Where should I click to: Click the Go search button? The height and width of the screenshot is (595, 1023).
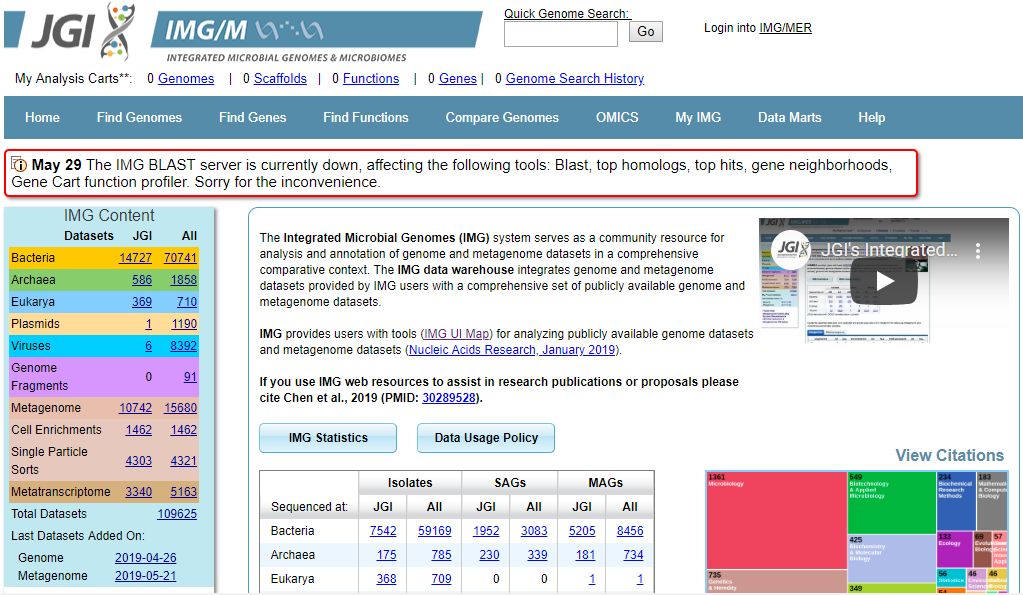coord(645,31)
